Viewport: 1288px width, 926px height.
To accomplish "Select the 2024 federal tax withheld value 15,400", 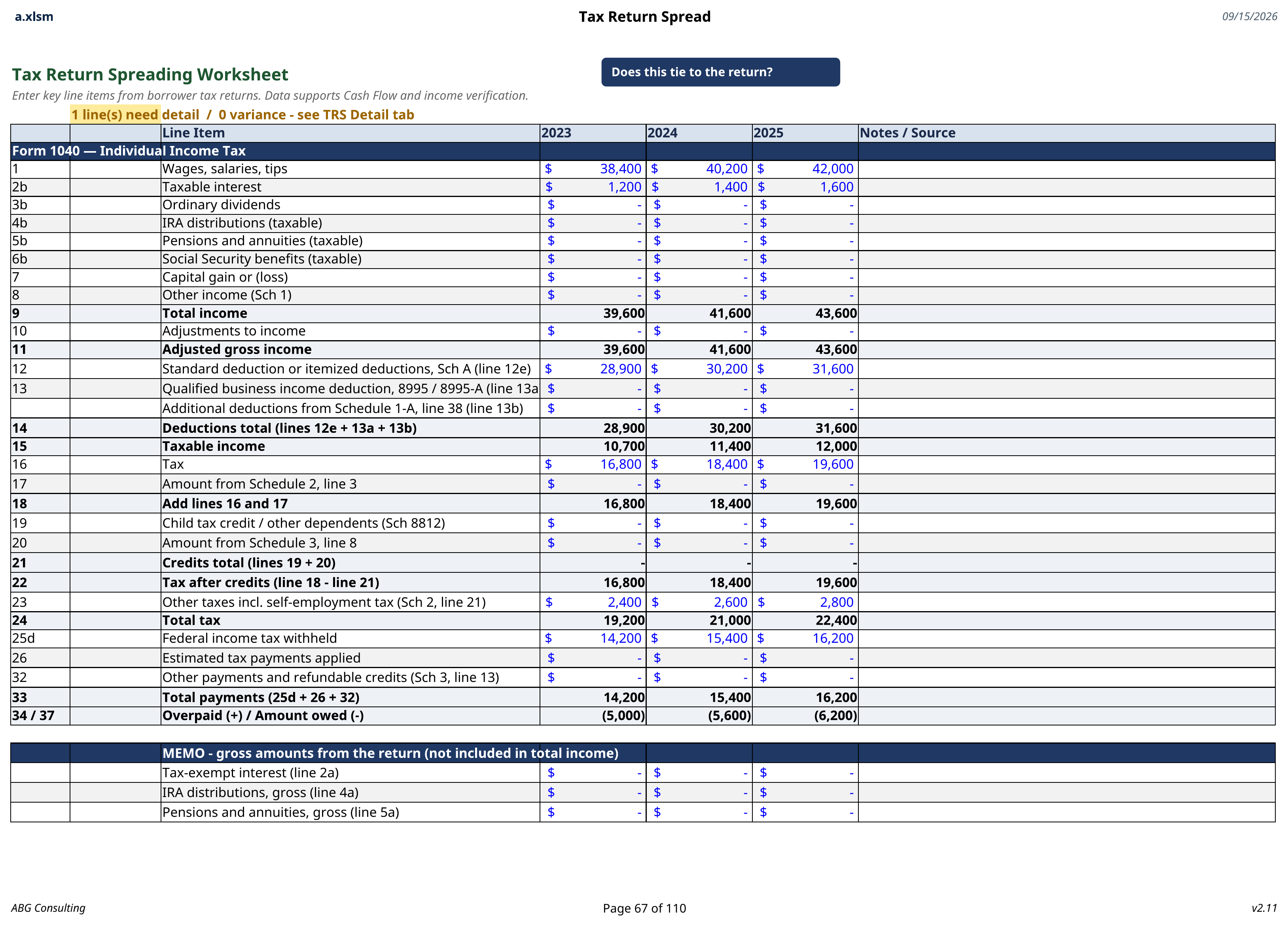I will (x=699, y=639).
